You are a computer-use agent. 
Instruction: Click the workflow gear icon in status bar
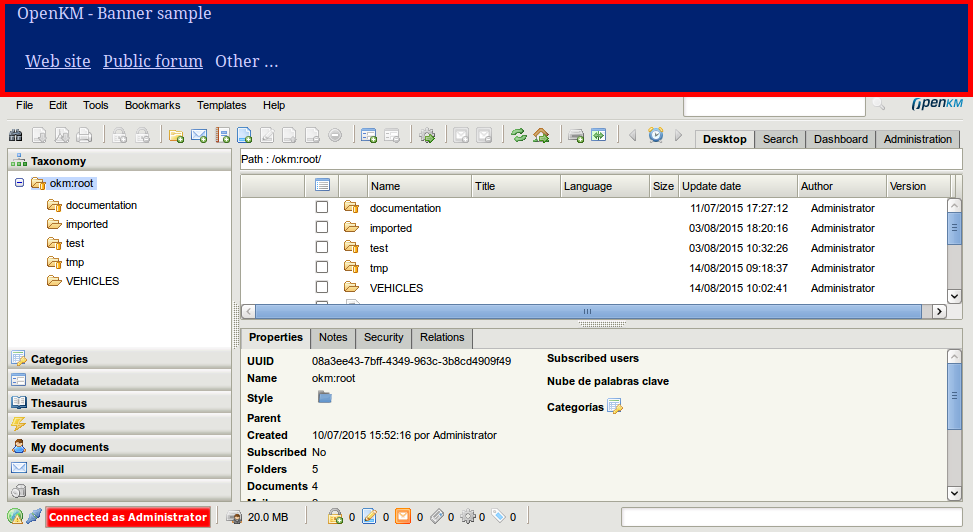[x=468, y=516]
